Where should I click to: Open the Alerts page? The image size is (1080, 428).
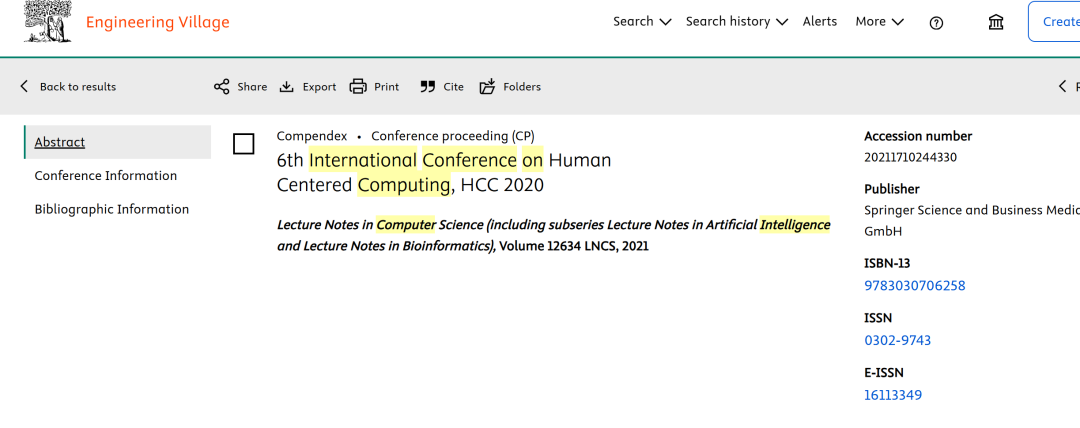(x=820, y=21)
